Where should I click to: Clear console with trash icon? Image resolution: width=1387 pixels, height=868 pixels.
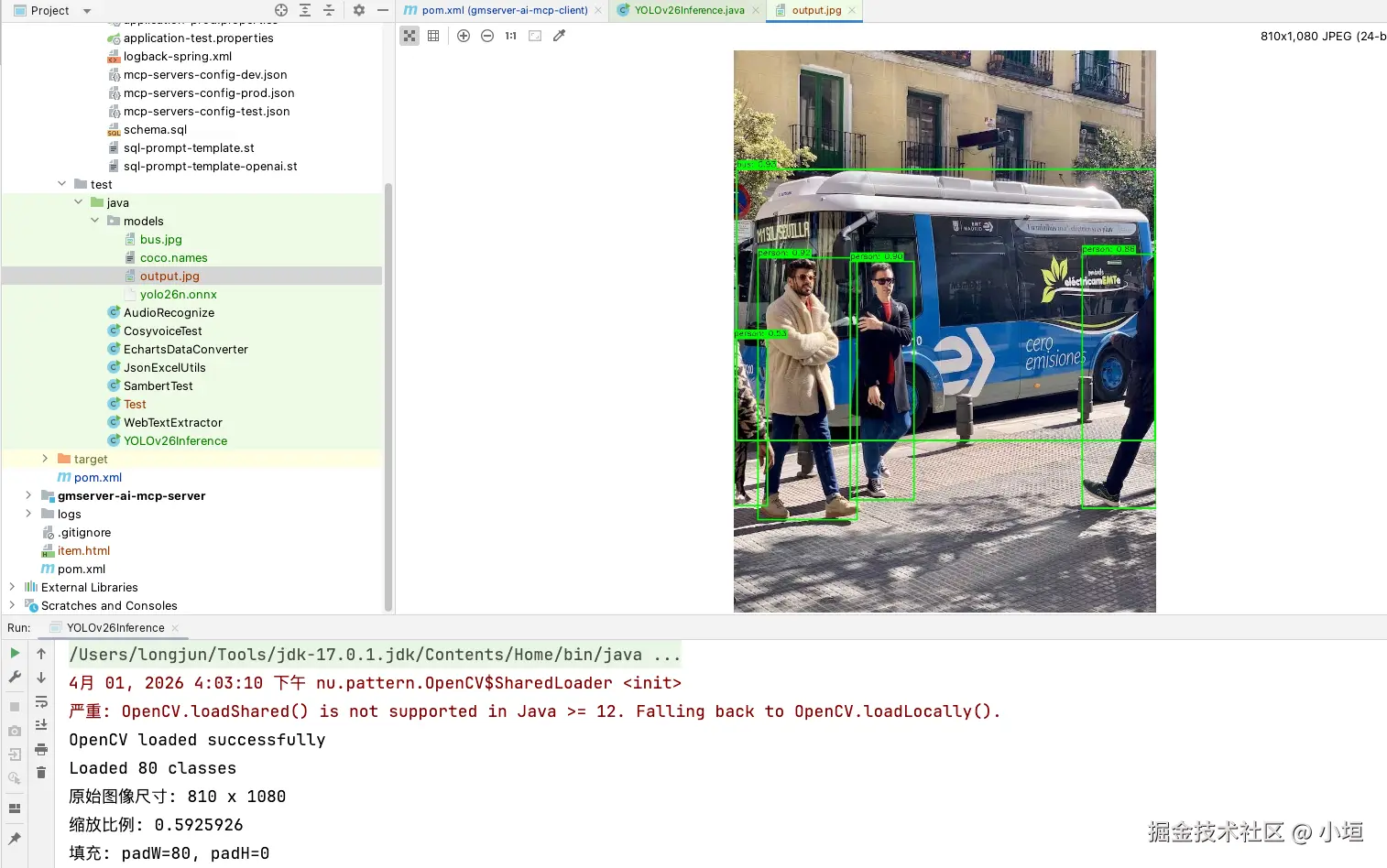41,773
